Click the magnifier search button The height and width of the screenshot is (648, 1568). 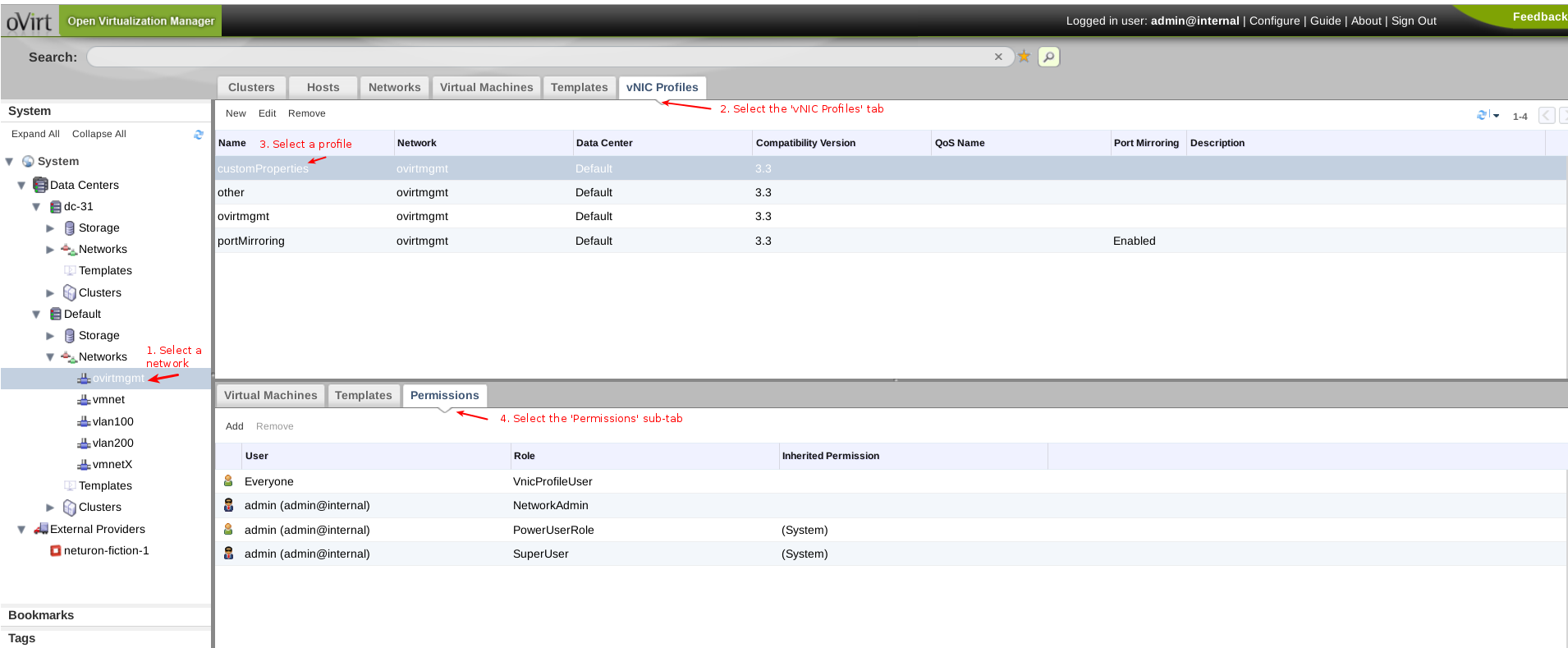coord(1048,57)
